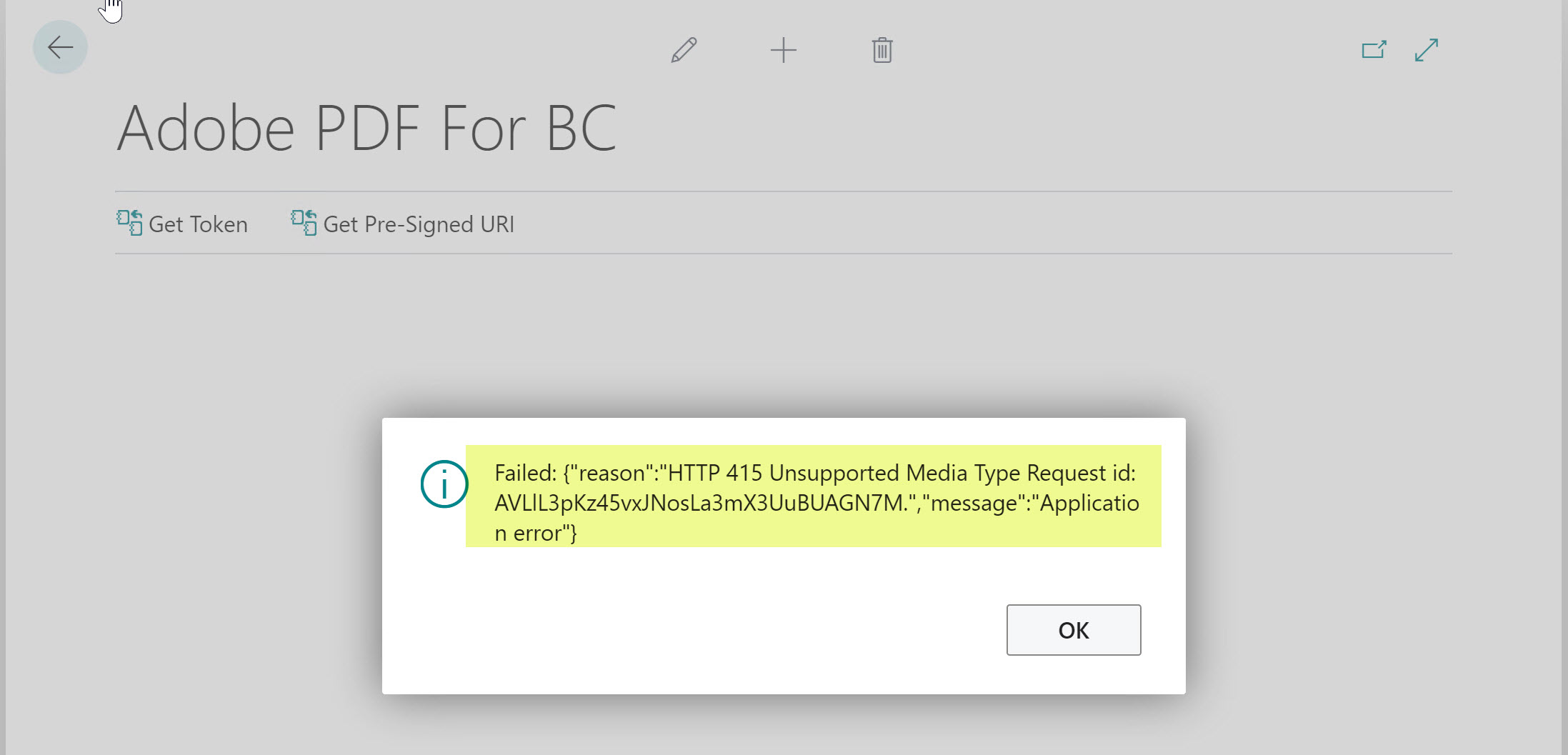Image resolution: width=1568 pixels, height=755 pixels.
Task: Expand the page with diagonal arrows icon
Action: (x=1427, y=50)
